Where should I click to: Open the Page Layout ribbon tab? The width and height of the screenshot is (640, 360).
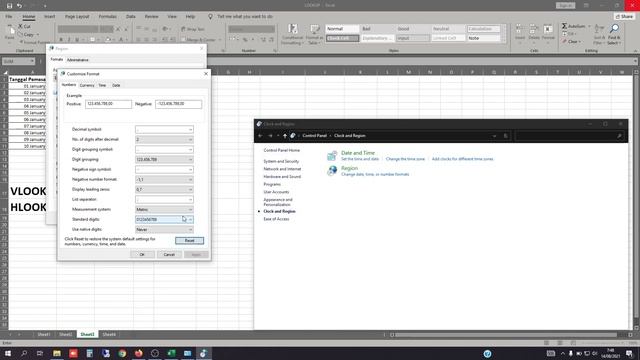click(x=77, y=17)
